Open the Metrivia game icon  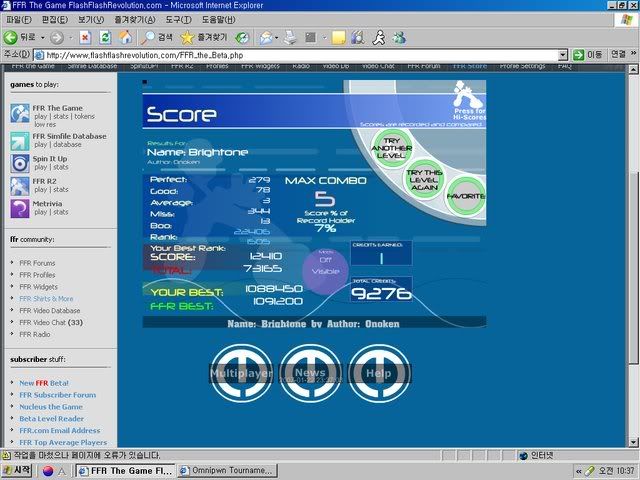[x=21, y=207]
